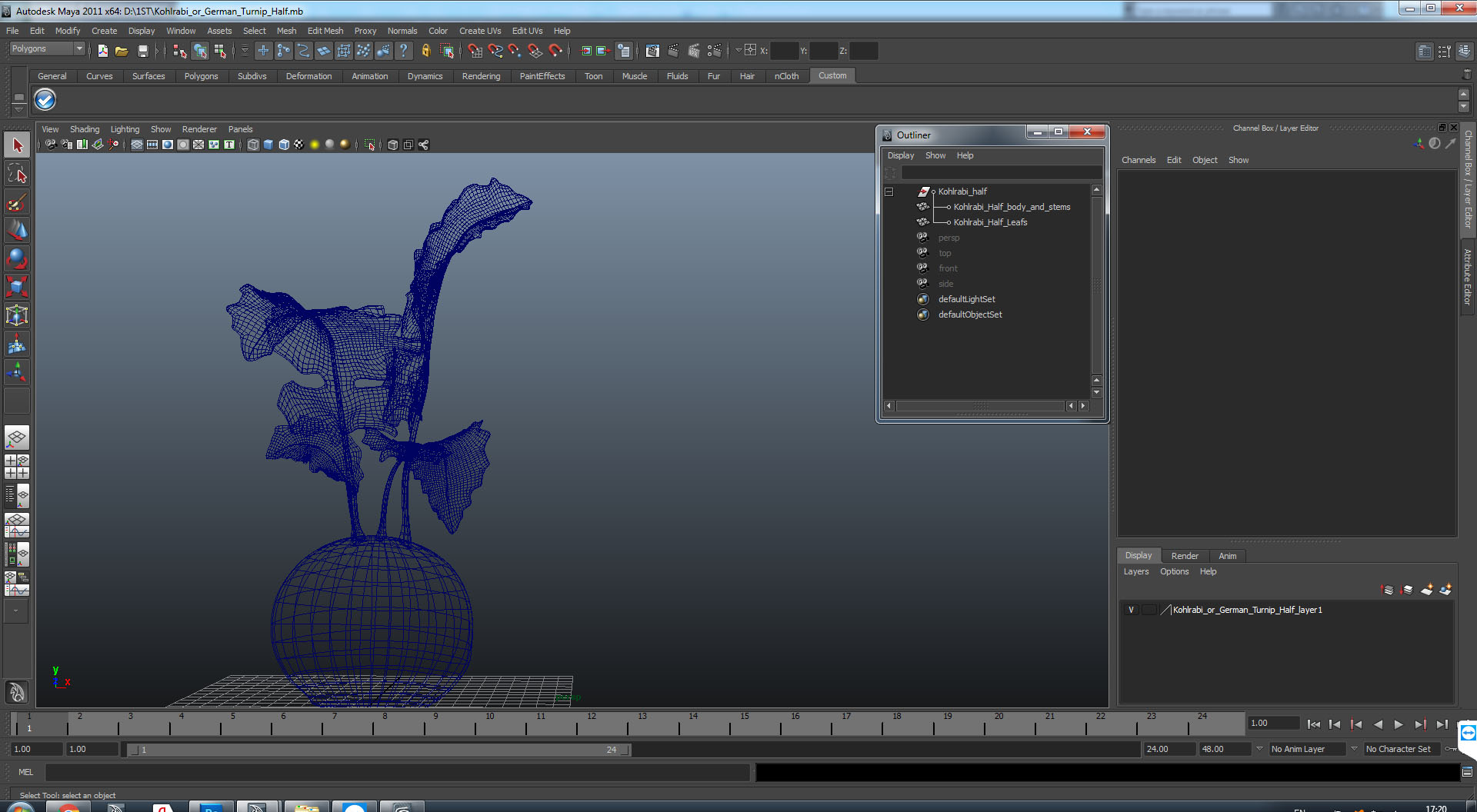Image resolution: width=1477 pixels, height=812 pixels.
Task: Open the character set dropdown arrow
Action: (x=1354, y=749)
